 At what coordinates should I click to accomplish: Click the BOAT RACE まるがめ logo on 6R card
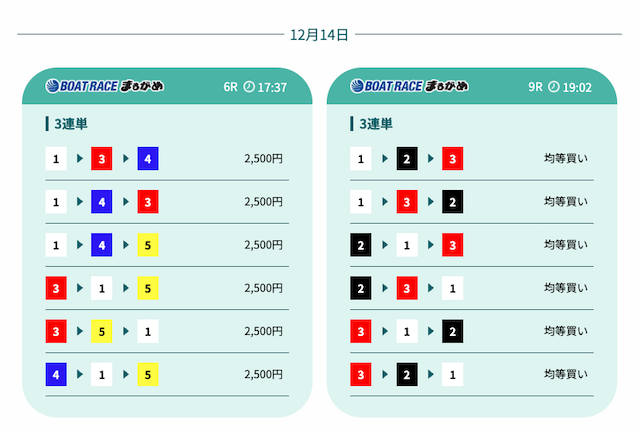tap(105, 87)
